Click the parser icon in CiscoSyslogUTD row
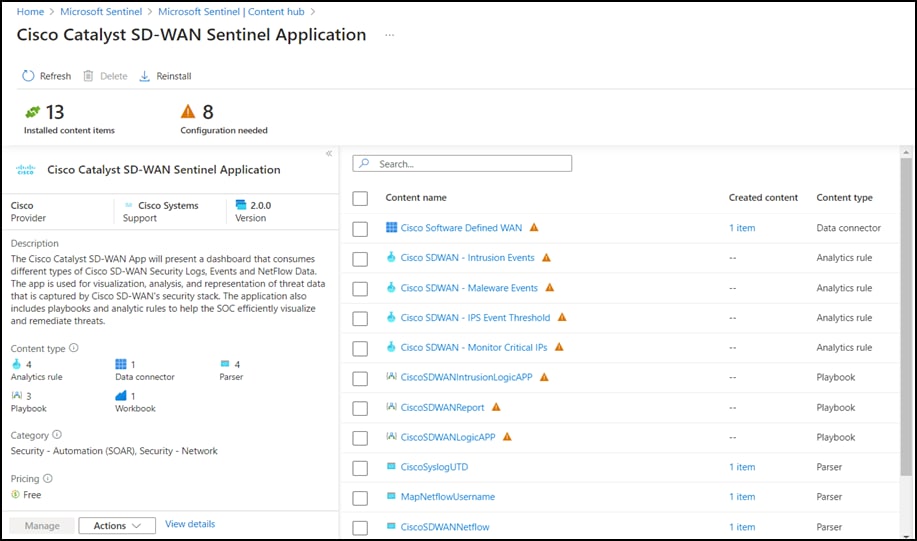Screen dimensions: 917x541 click(391, 466)
